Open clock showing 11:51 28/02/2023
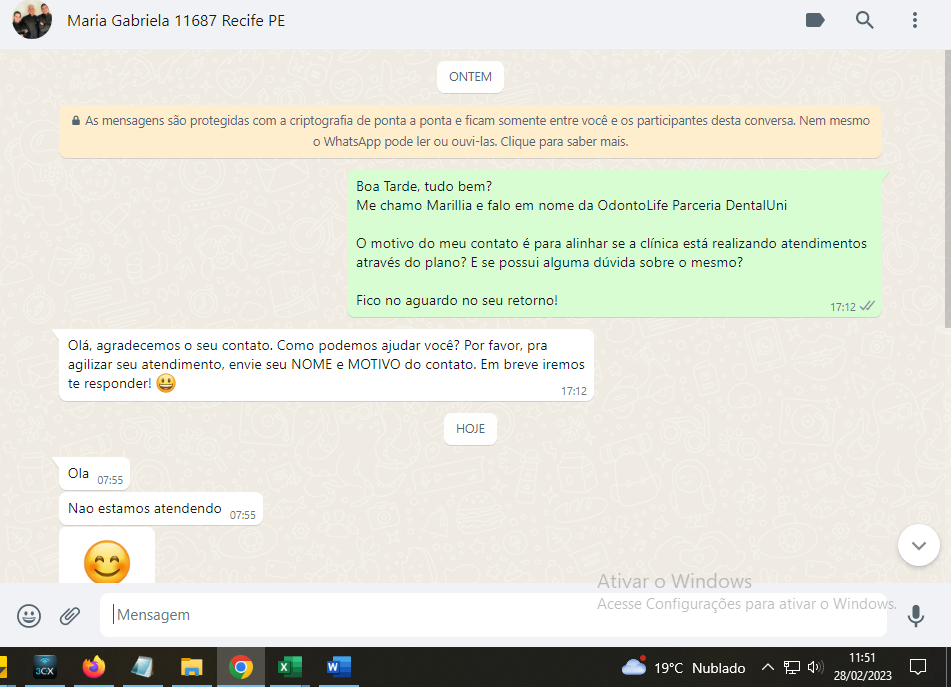Viewport: 951px width, 687px height. tap(862, 667)
